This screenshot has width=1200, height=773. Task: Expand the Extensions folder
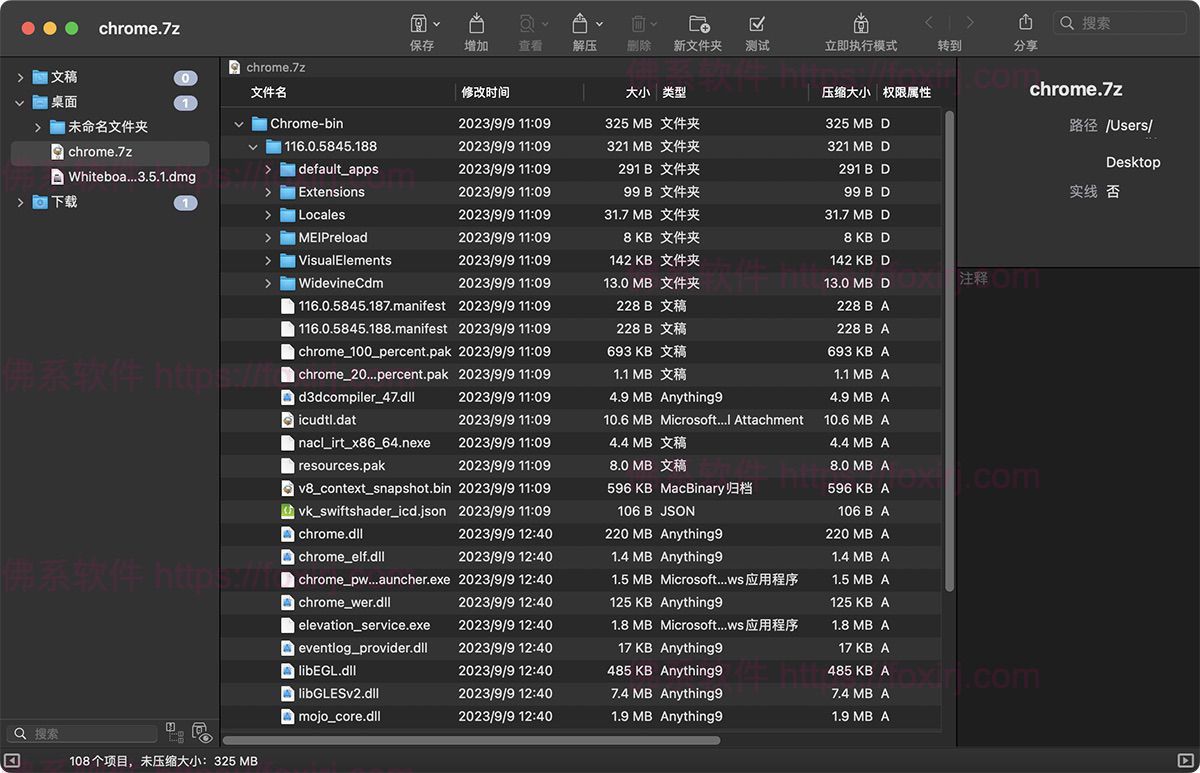point(267,192)
